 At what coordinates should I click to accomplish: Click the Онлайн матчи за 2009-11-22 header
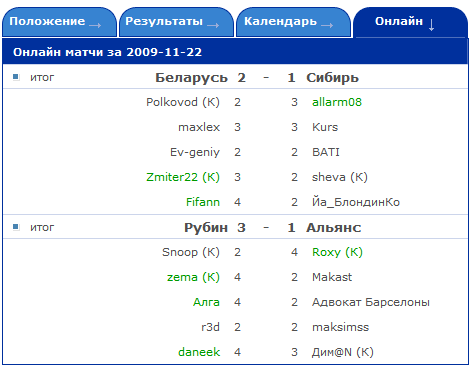[108, 52]
